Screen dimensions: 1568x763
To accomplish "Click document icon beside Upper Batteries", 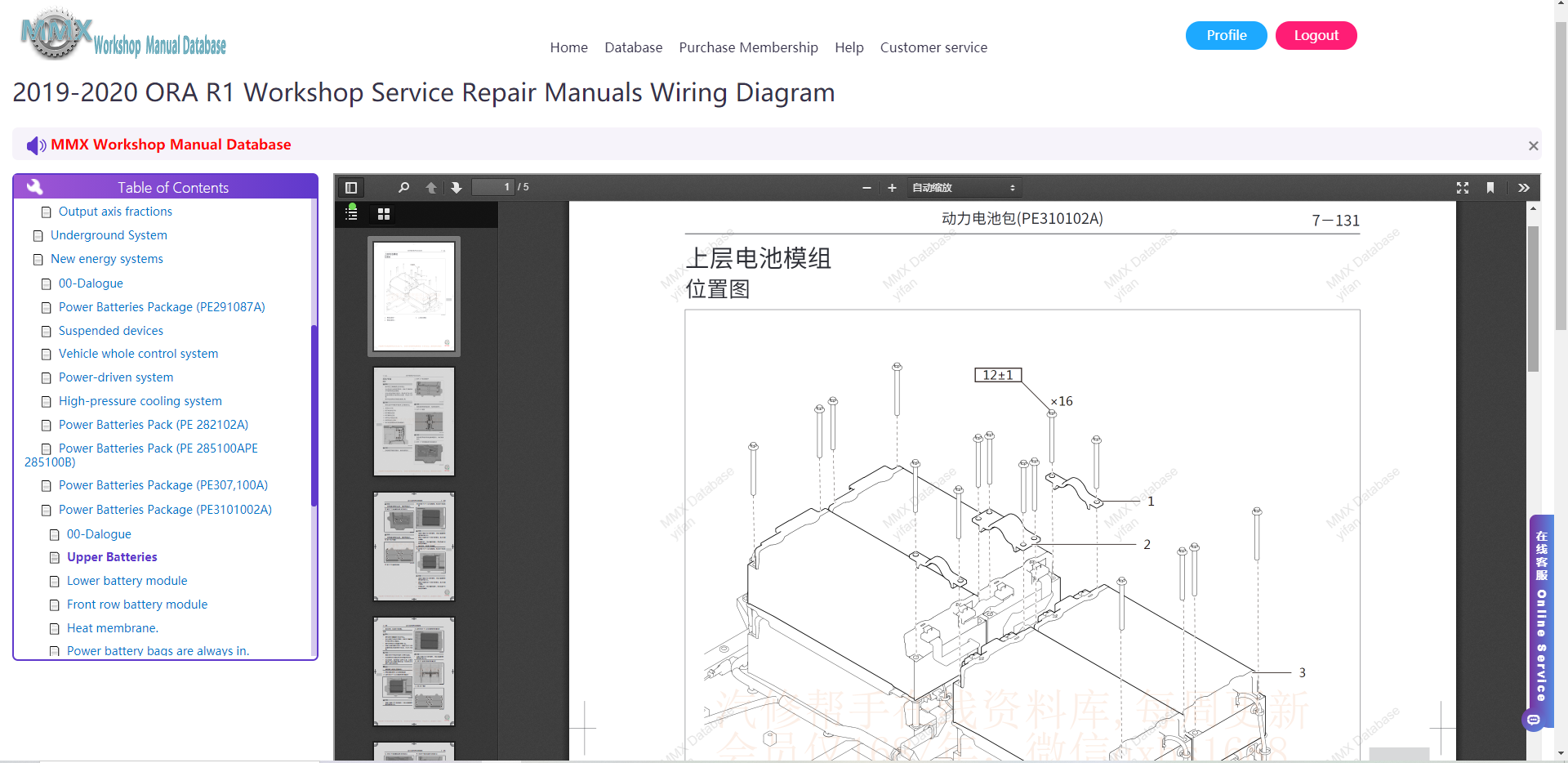I will 55,558.
